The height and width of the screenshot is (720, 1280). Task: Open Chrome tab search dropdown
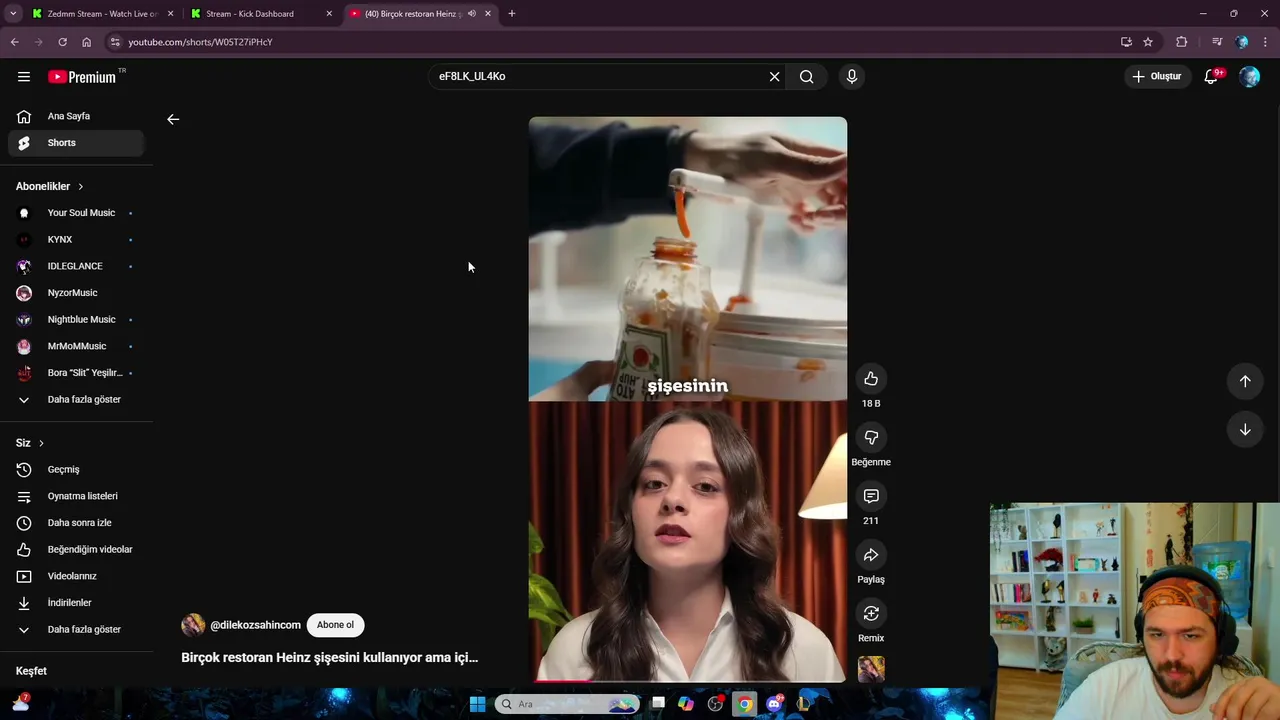pos(13,13)
